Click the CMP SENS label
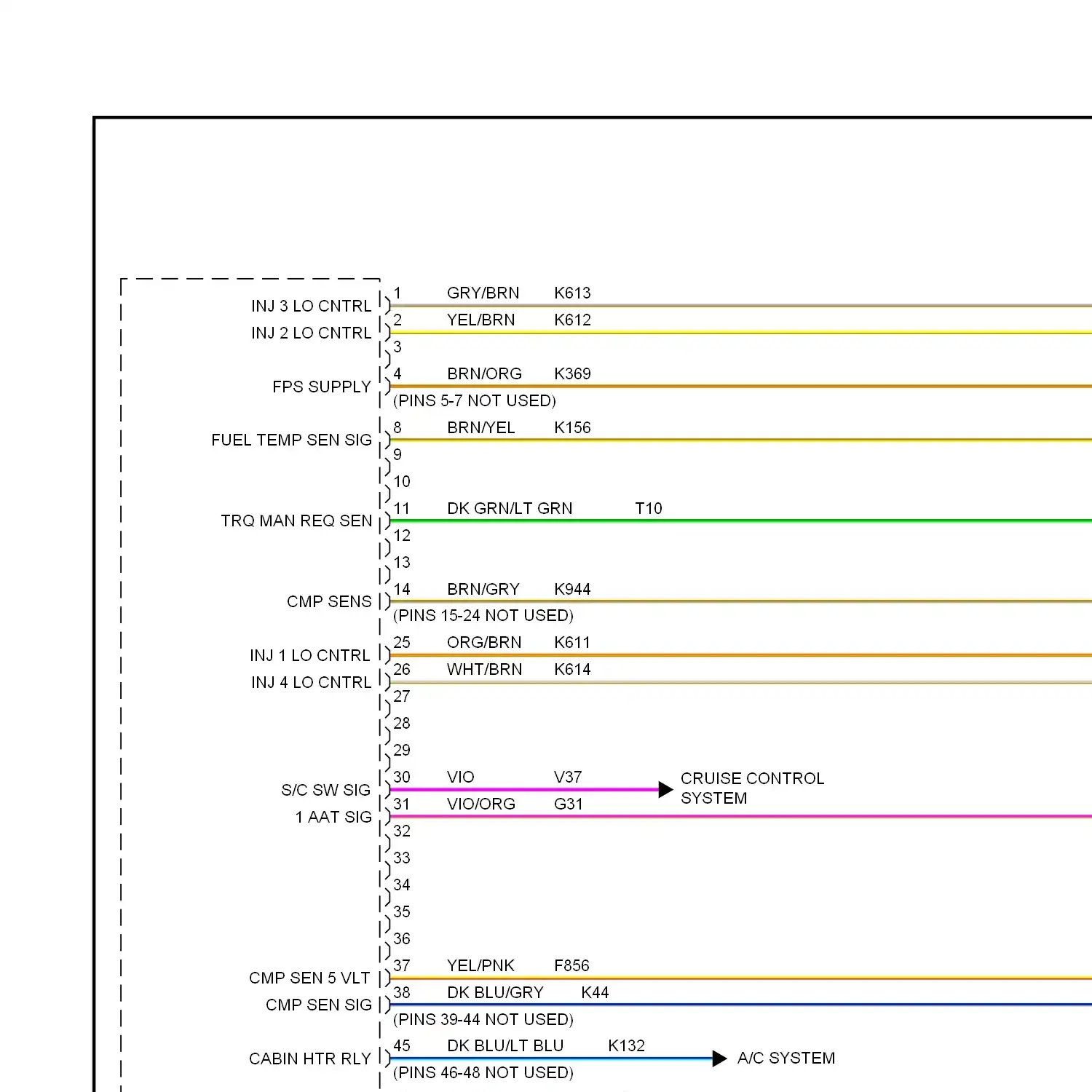Screen dimensions: 1092x1092 pos(329,601)
